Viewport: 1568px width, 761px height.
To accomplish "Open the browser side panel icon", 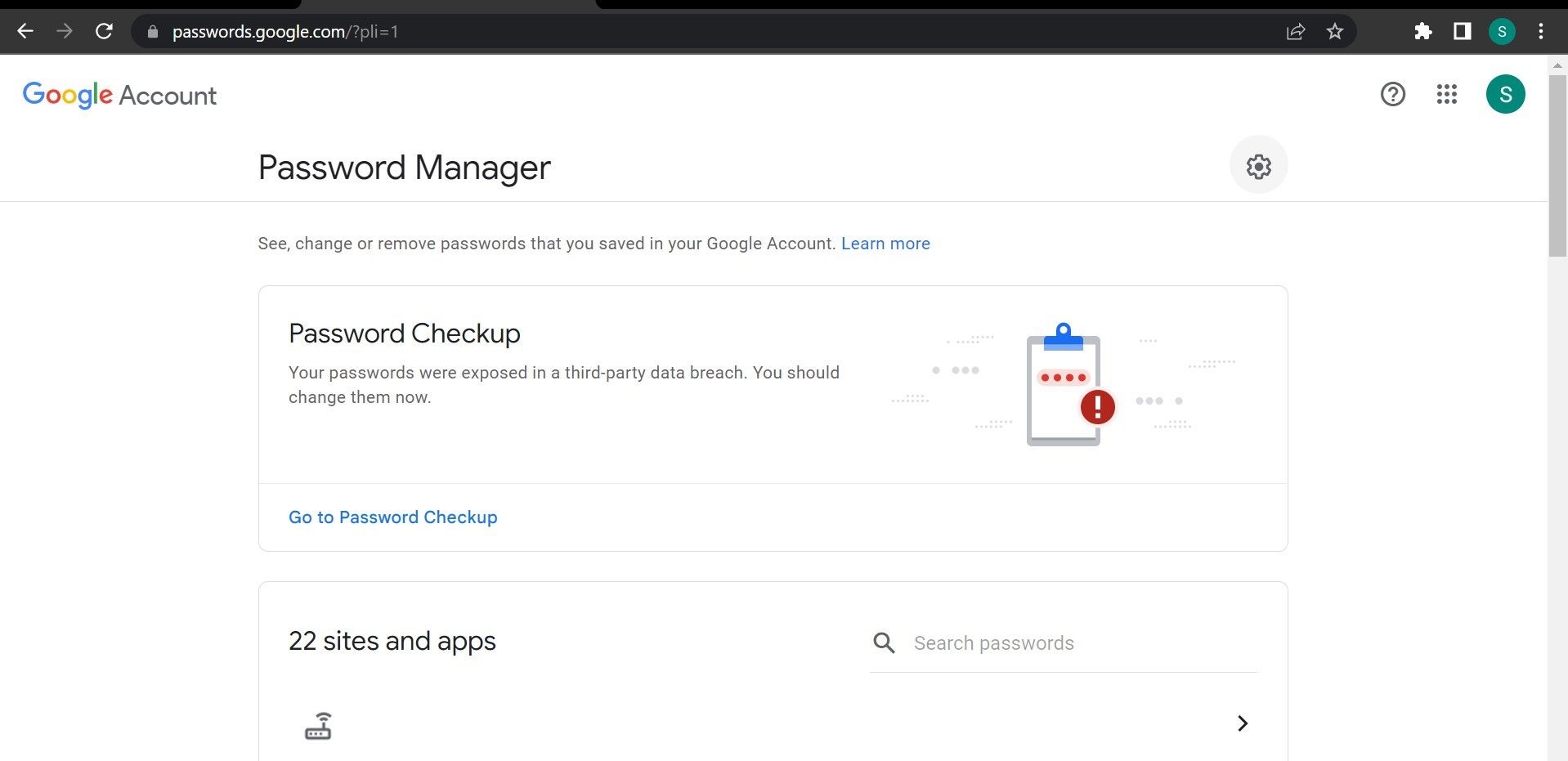I will (1463, 31).
